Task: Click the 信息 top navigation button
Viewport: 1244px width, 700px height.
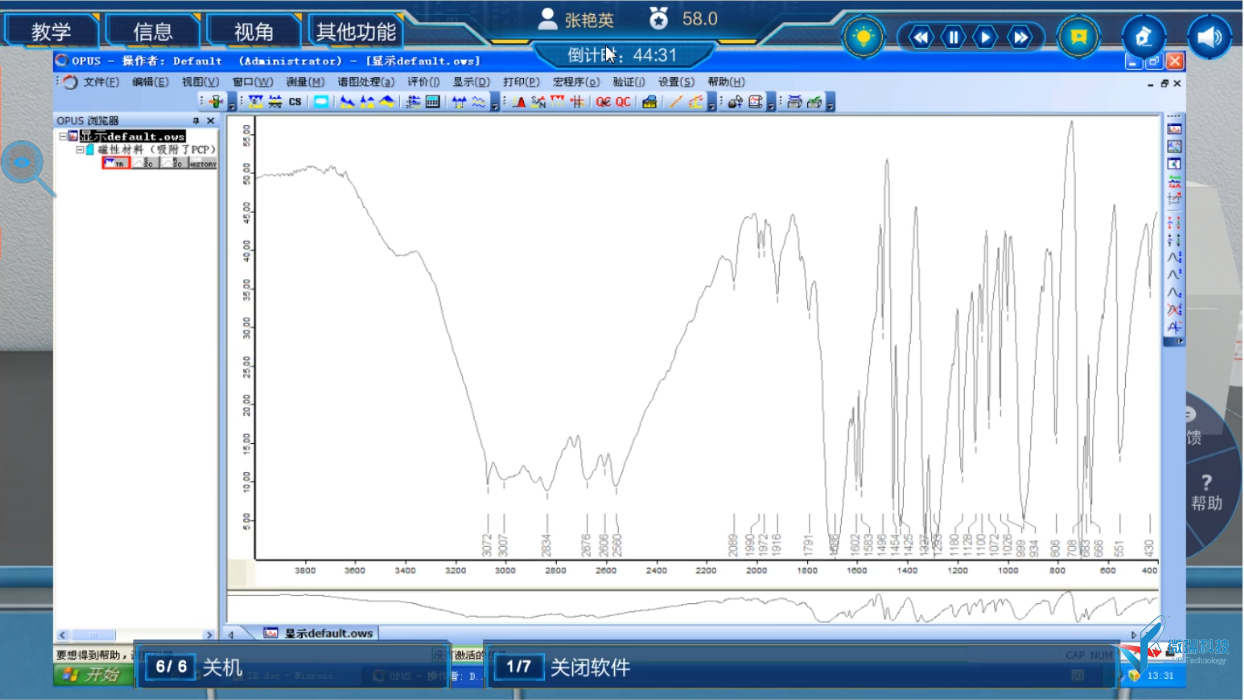Action: (x=153, y=32)
